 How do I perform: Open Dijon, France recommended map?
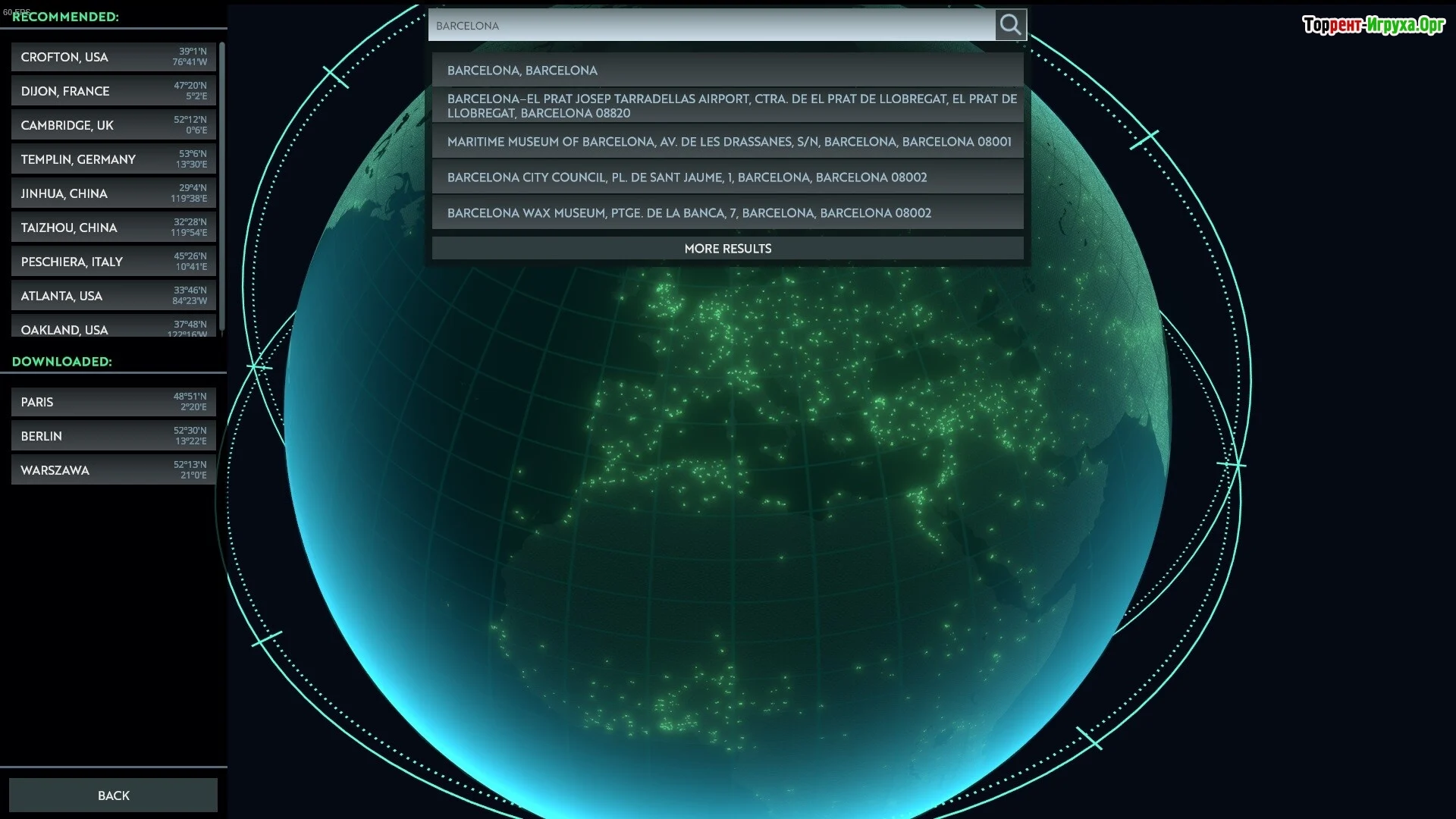(114, 92)
